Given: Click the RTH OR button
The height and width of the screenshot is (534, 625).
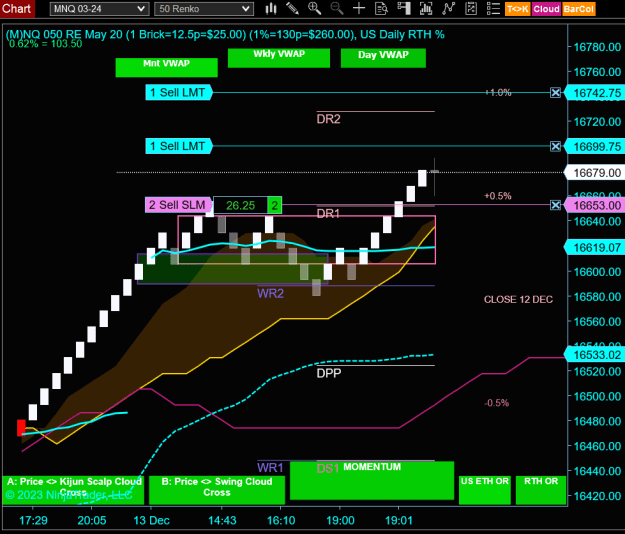Looking at the screenshot, I should pyautogui.click(x=541, y=490).
